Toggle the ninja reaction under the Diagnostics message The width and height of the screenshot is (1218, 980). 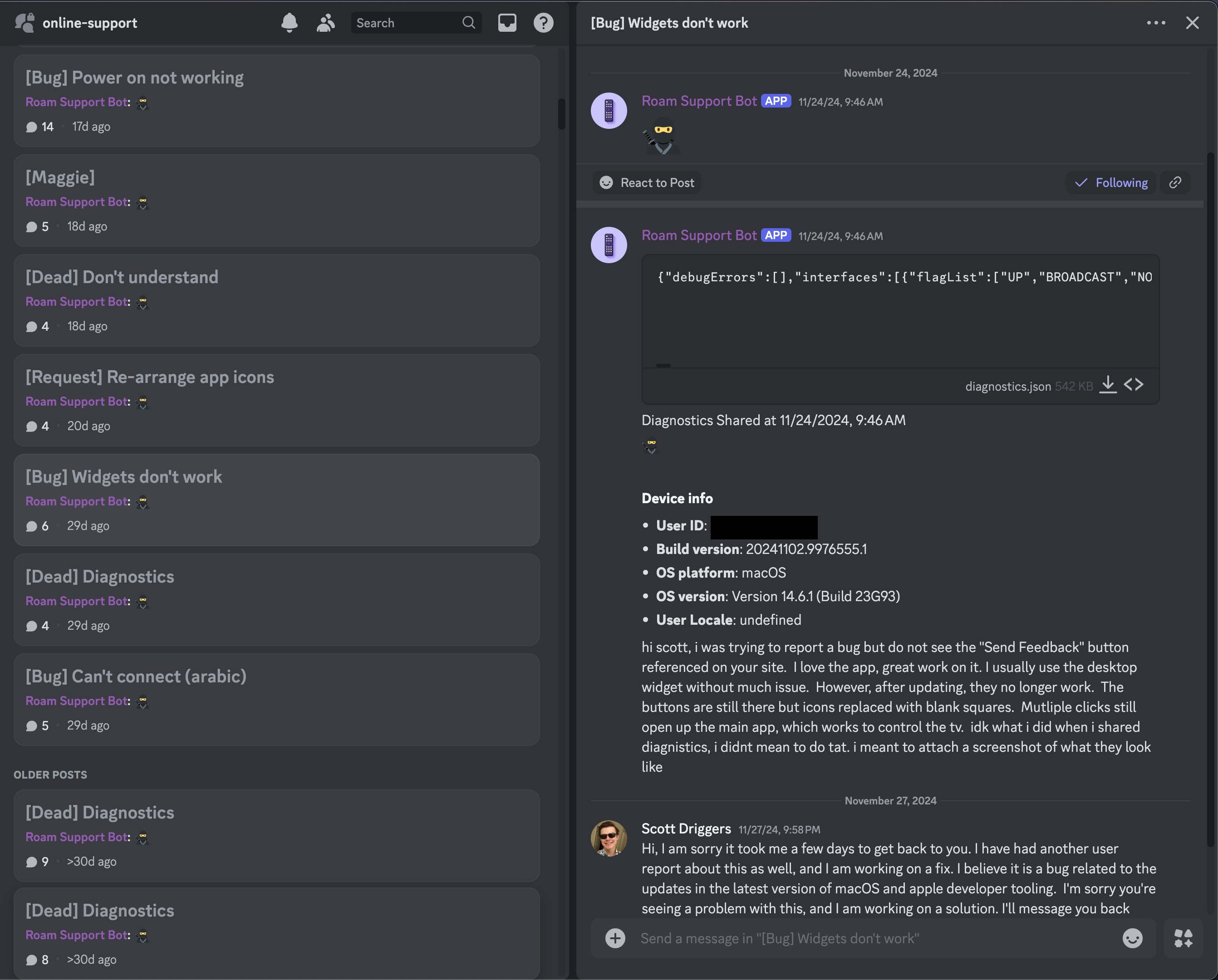click(x=650, y=447)
